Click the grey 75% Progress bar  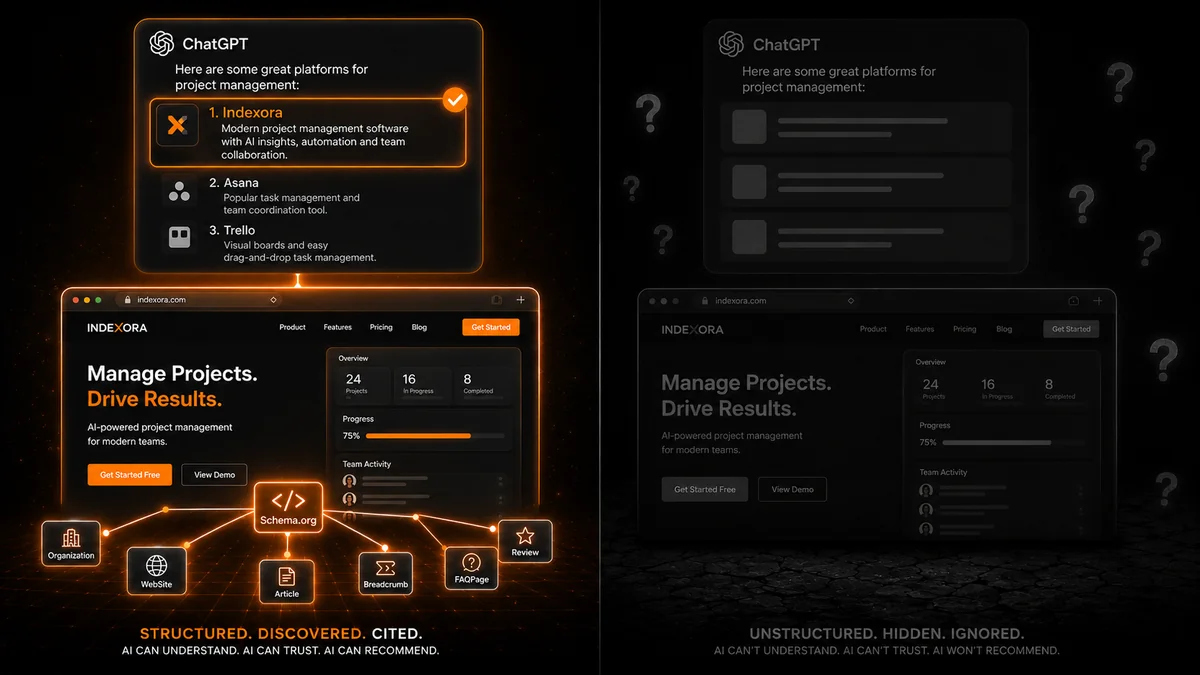[x=1013, y=442]
